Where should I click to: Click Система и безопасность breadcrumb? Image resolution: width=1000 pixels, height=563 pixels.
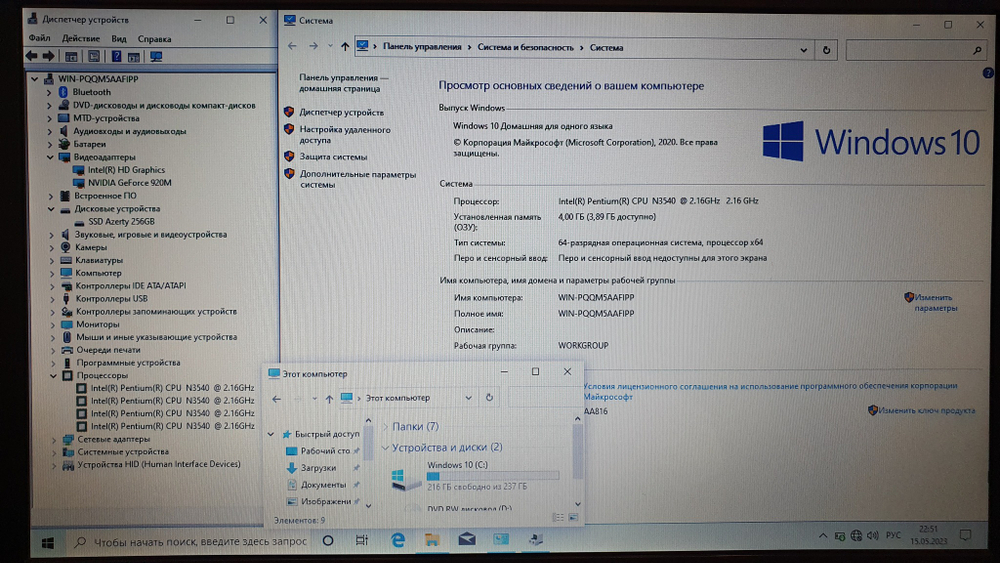(526, 47)
